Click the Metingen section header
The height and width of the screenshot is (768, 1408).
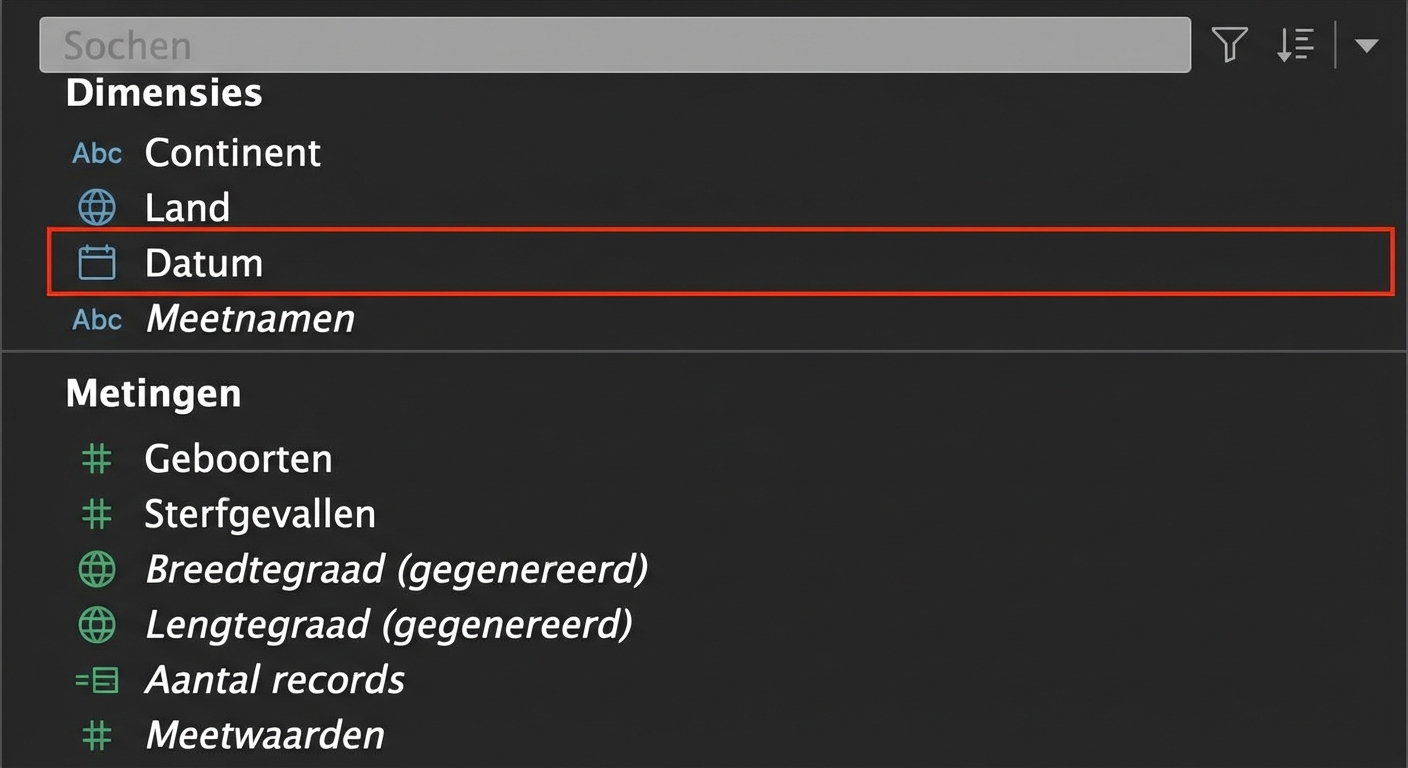coord(153,393)
